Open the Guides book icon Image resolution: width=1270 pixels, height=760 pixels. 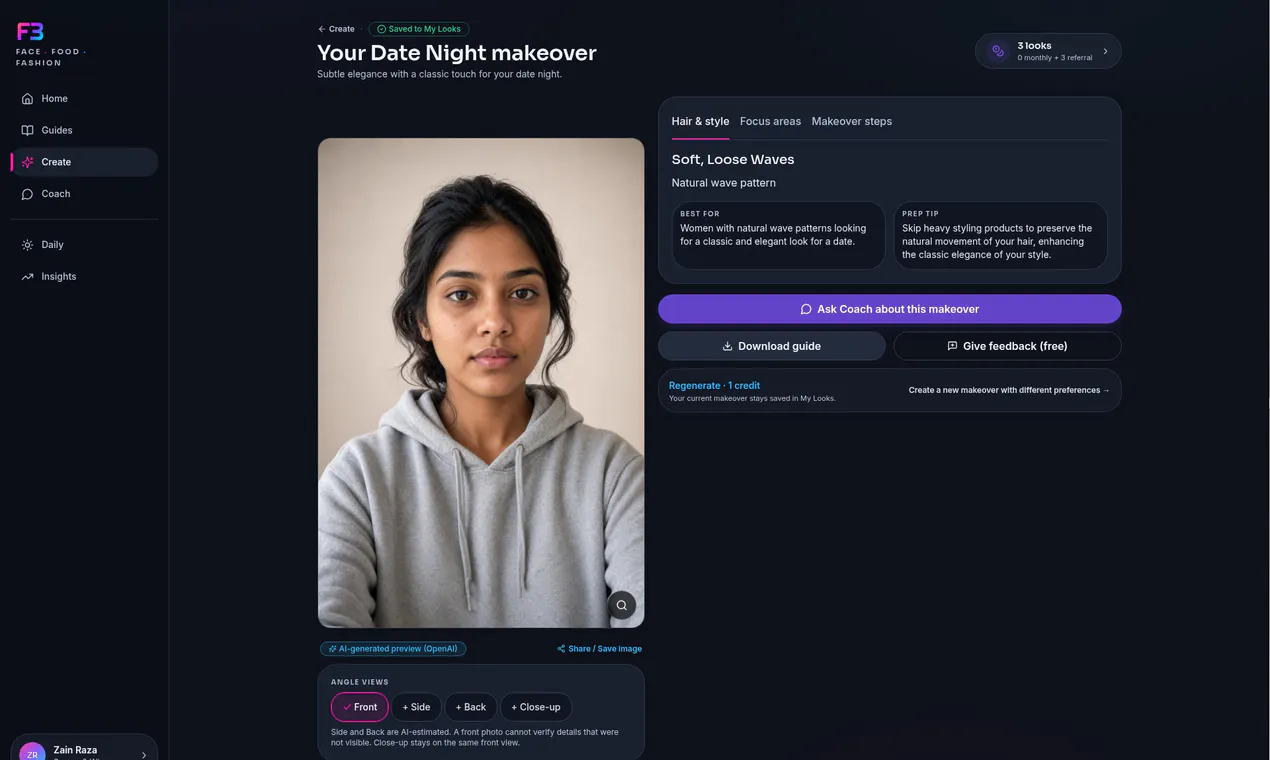pyautogui.click(x=27, y=130)
